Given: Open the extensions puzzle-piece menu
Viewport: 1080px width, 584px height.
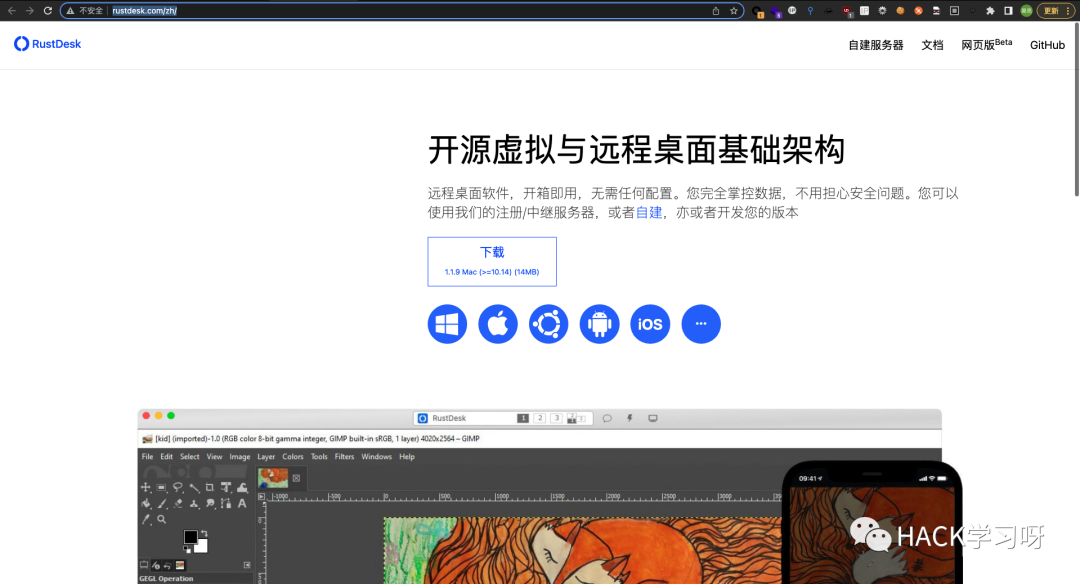Looking at the screenshot, I should pyautogui.click(x=990, y=10).
